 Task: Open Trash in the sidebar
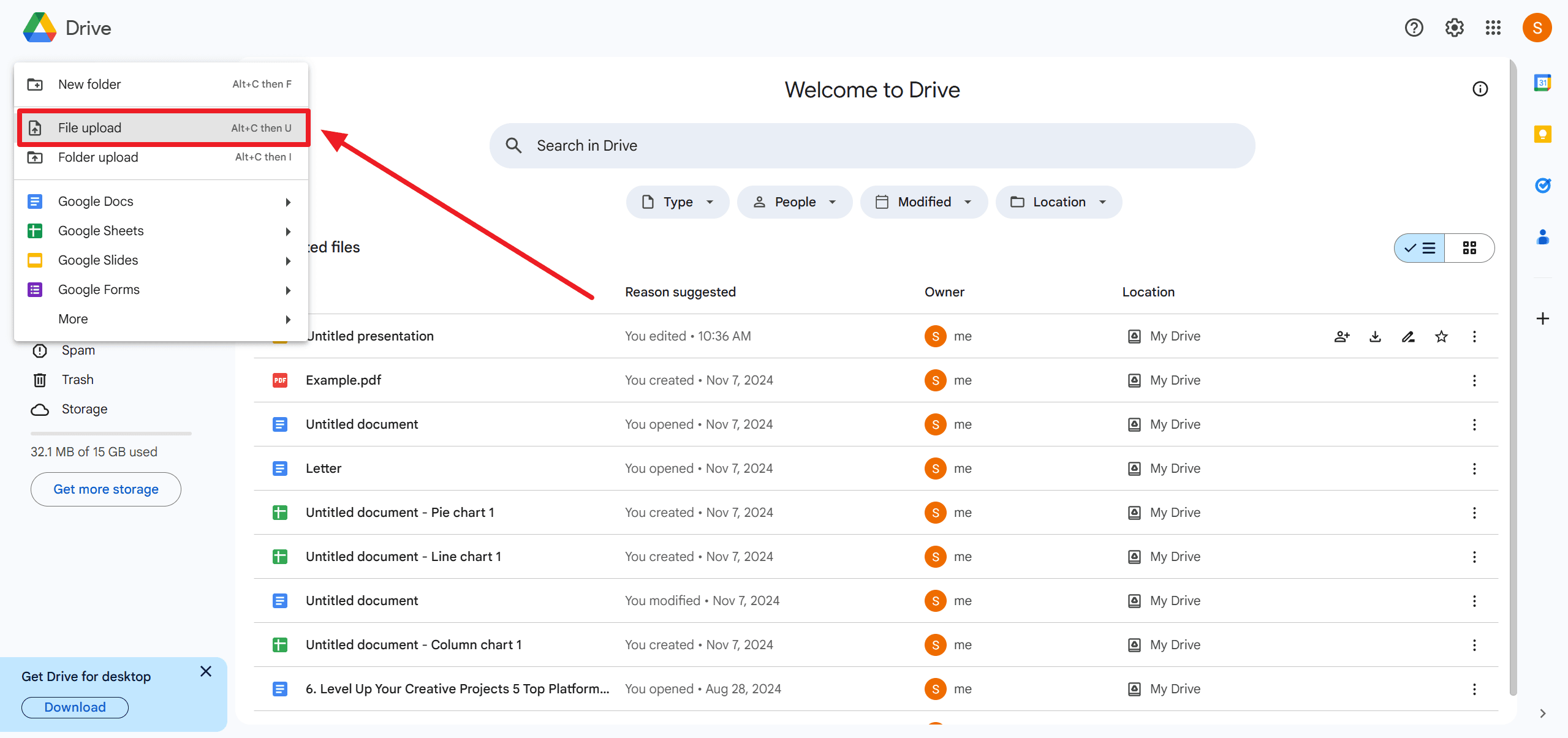(x=77, y=380)
